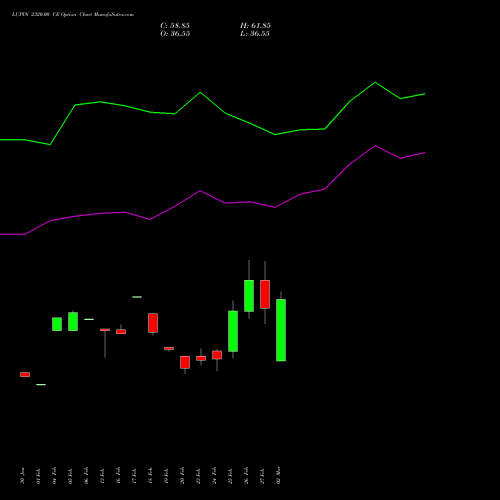
Task: Click the green candle for 26 Feb
Action: (x=249, y=296)
